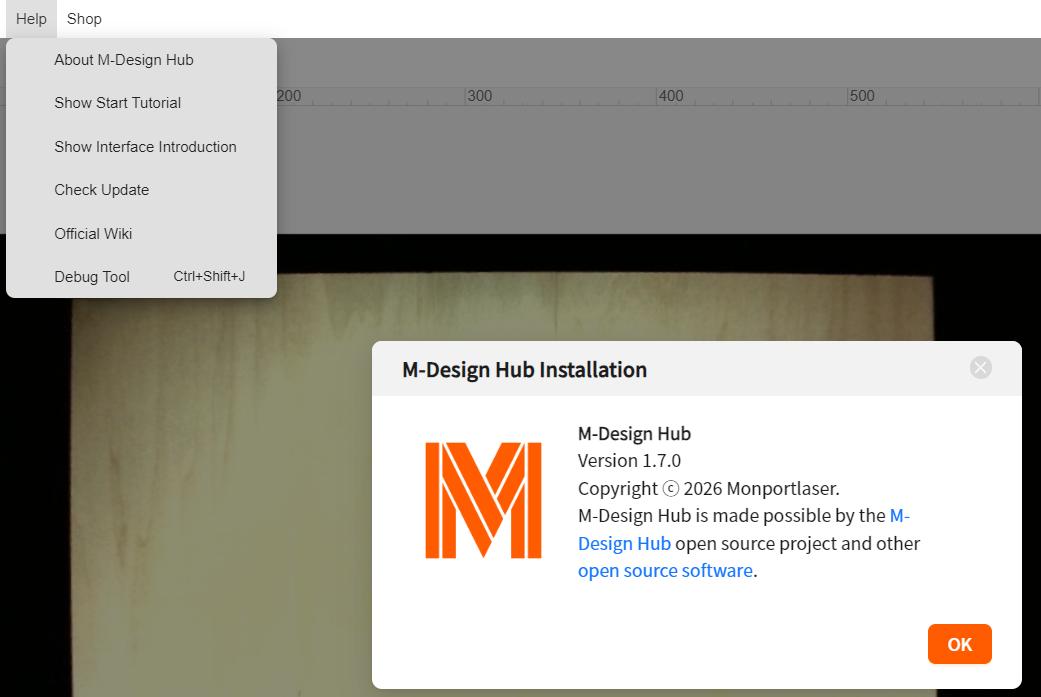Click the 400 mark on the ruler

tap(671, 96)
